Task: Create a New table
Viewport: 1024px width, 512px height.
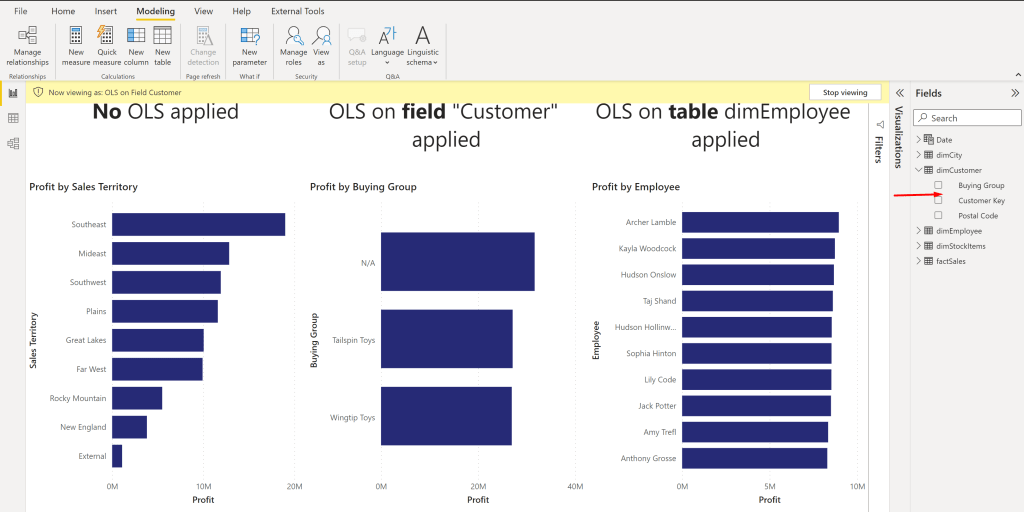Action: point(162,46)
